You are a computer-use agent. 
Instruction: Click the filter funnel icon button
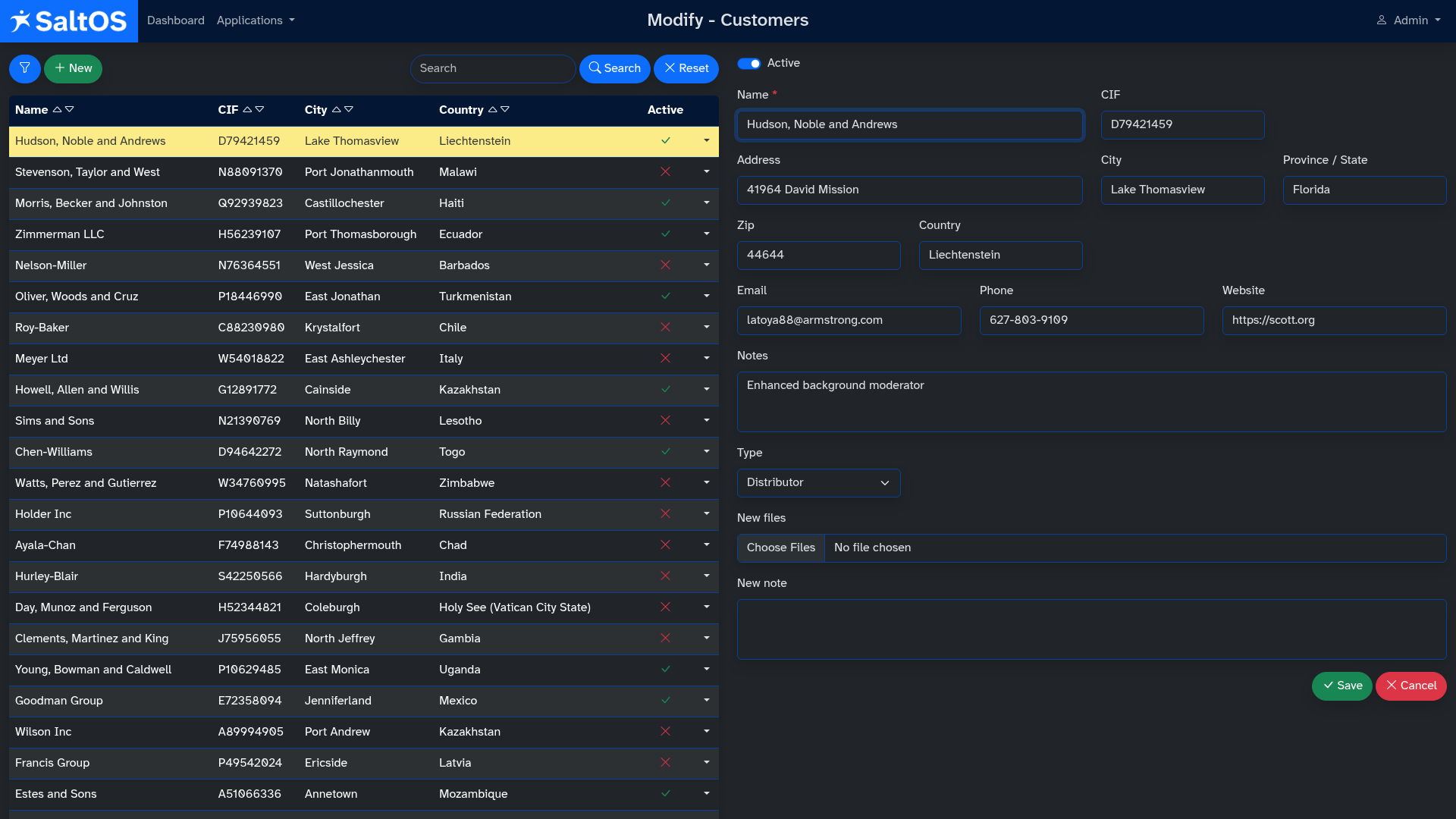tap(24, 68)
